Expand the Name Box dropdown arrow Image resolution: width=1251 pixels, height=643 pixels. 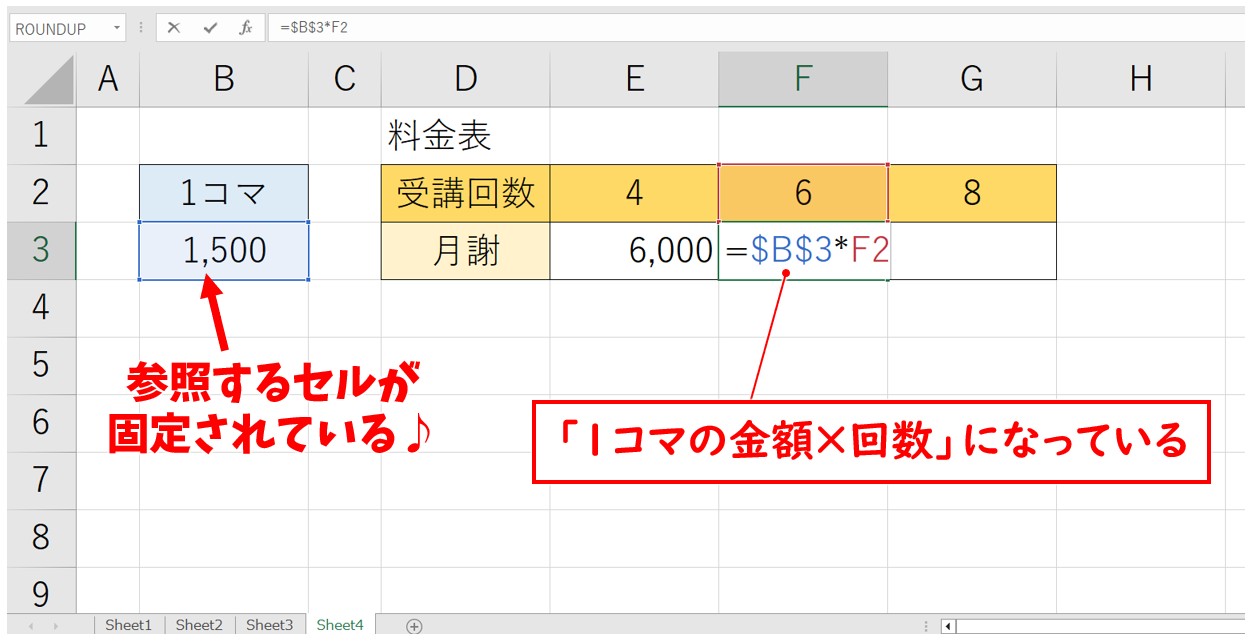click(x=117, y=28)
